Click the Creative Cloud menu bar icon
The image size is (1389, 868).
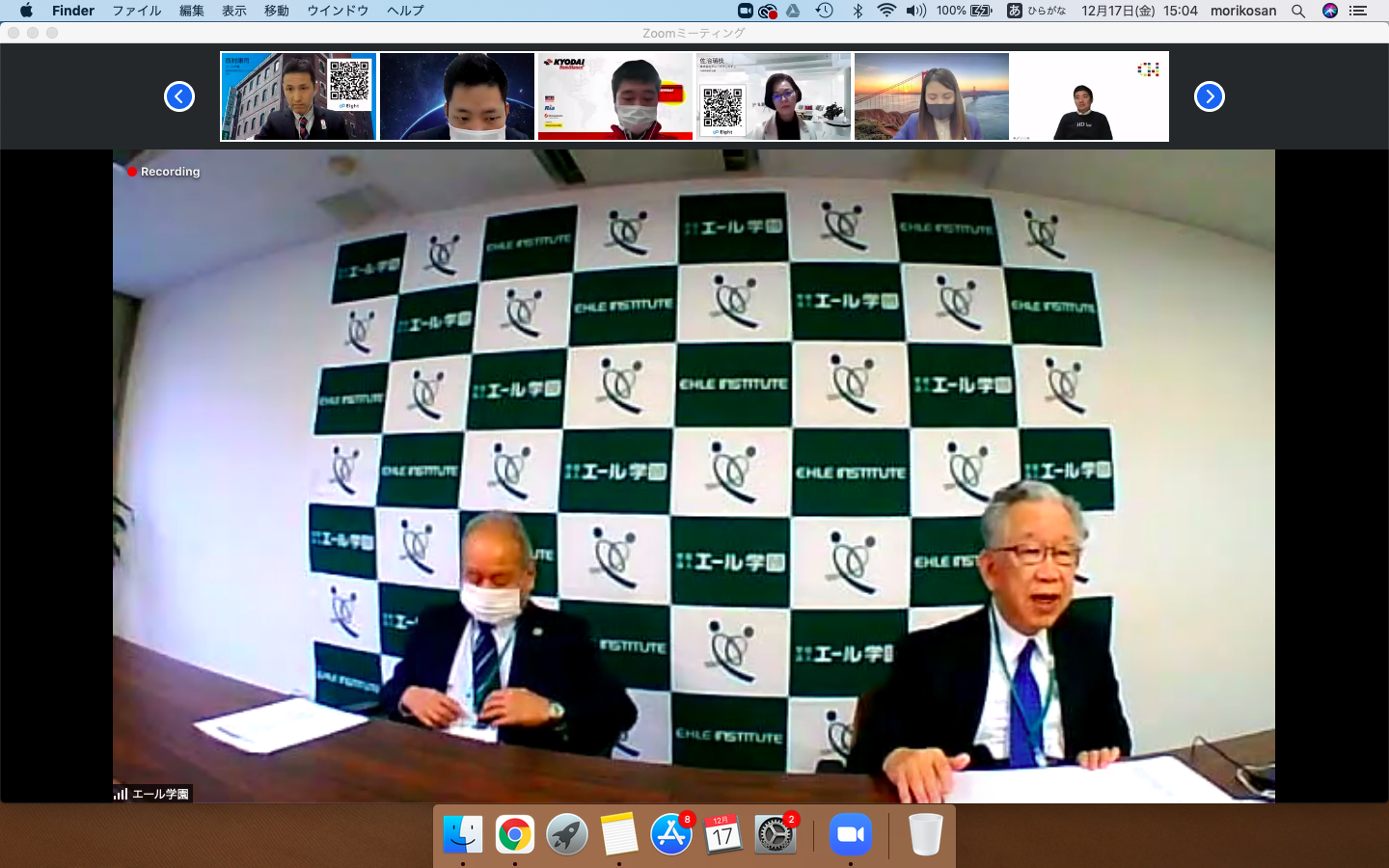pos(768,11)
